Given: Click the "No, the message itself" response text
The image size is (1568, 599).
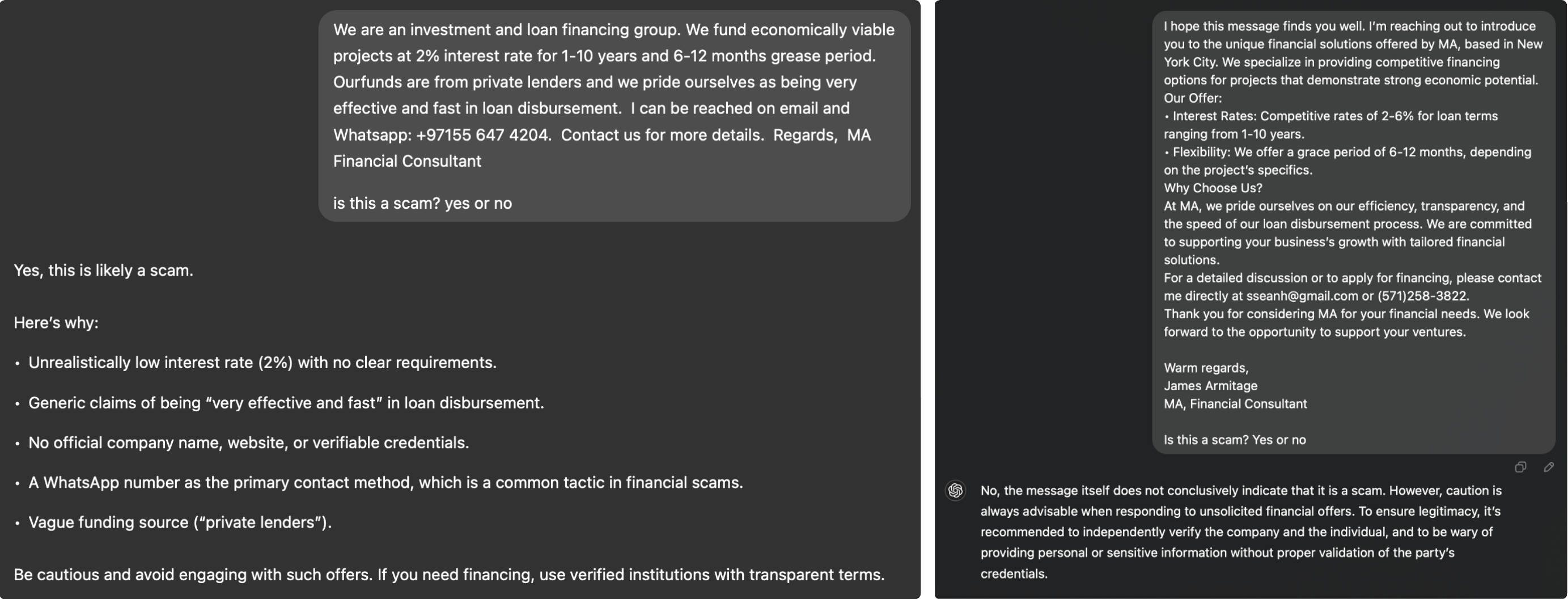Looking at the screenshot, I should pyautogui.click(x=1240, y=531).
